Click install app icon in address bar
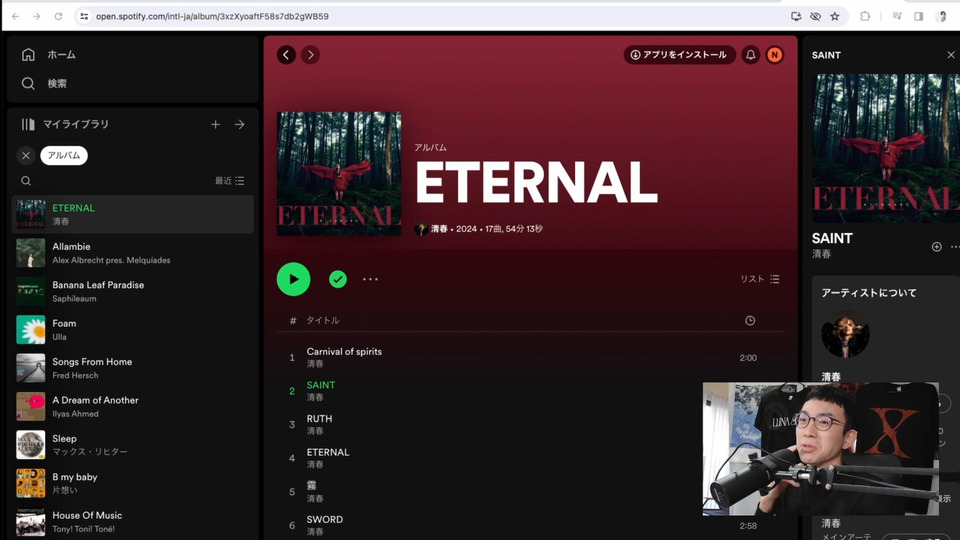 coord(796,17)
